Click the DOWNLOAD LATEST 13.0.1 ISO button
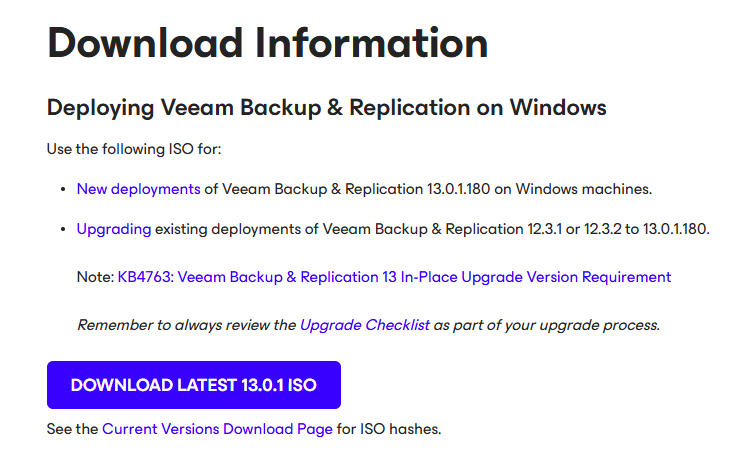 [194, 385]
